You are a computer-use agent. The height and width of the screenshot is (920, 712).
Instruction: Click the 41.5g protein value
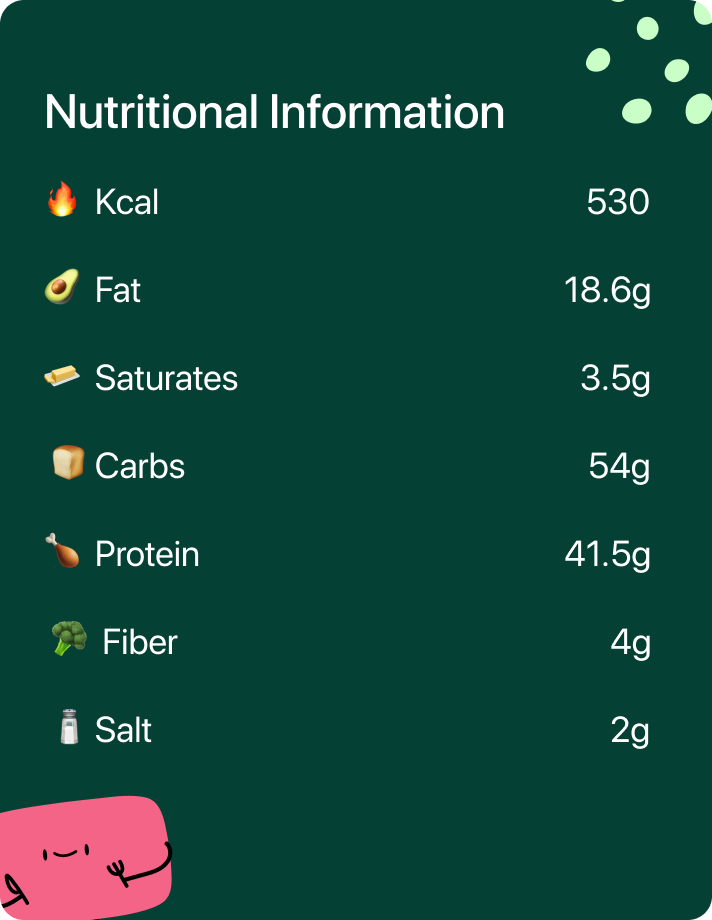click(x=607, y=554)
